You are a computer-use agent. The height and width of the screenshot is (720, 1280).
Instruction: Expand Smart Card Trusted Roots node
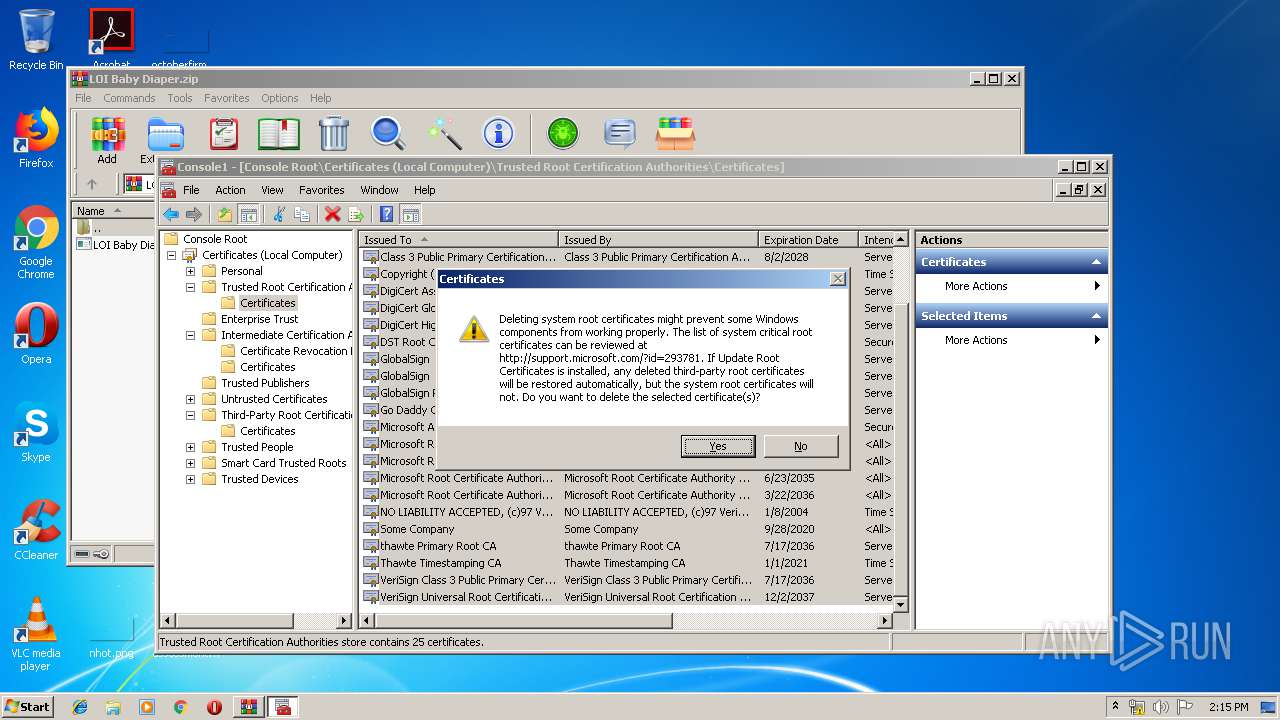point(190,463)
